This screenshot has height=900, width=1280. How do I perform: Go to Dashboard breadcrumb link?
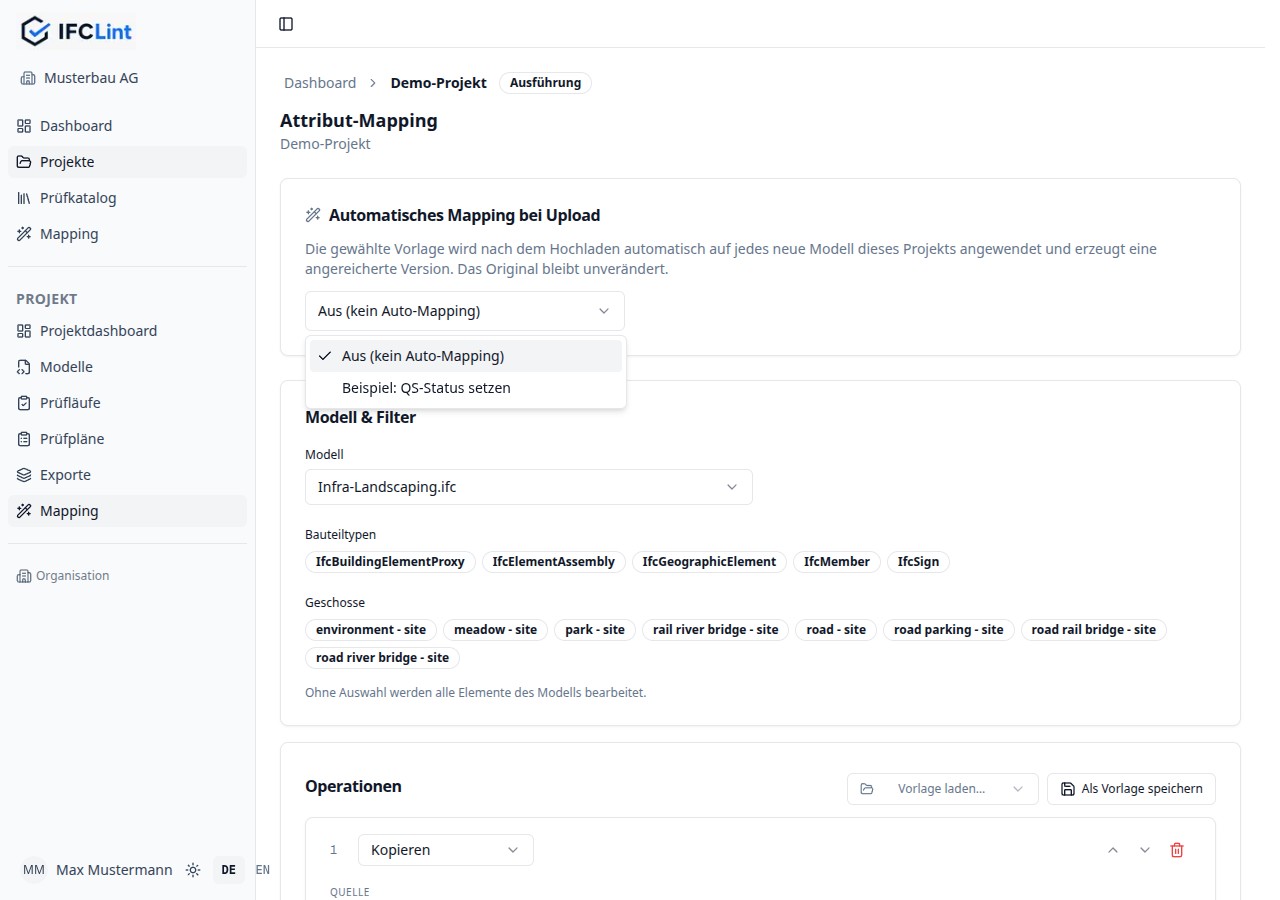point(320,83)
